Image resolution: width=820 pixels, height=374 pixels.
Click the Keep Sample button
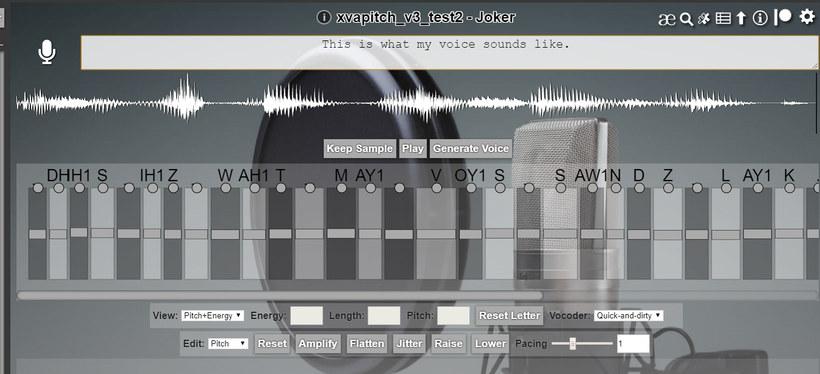pos(360,149)
